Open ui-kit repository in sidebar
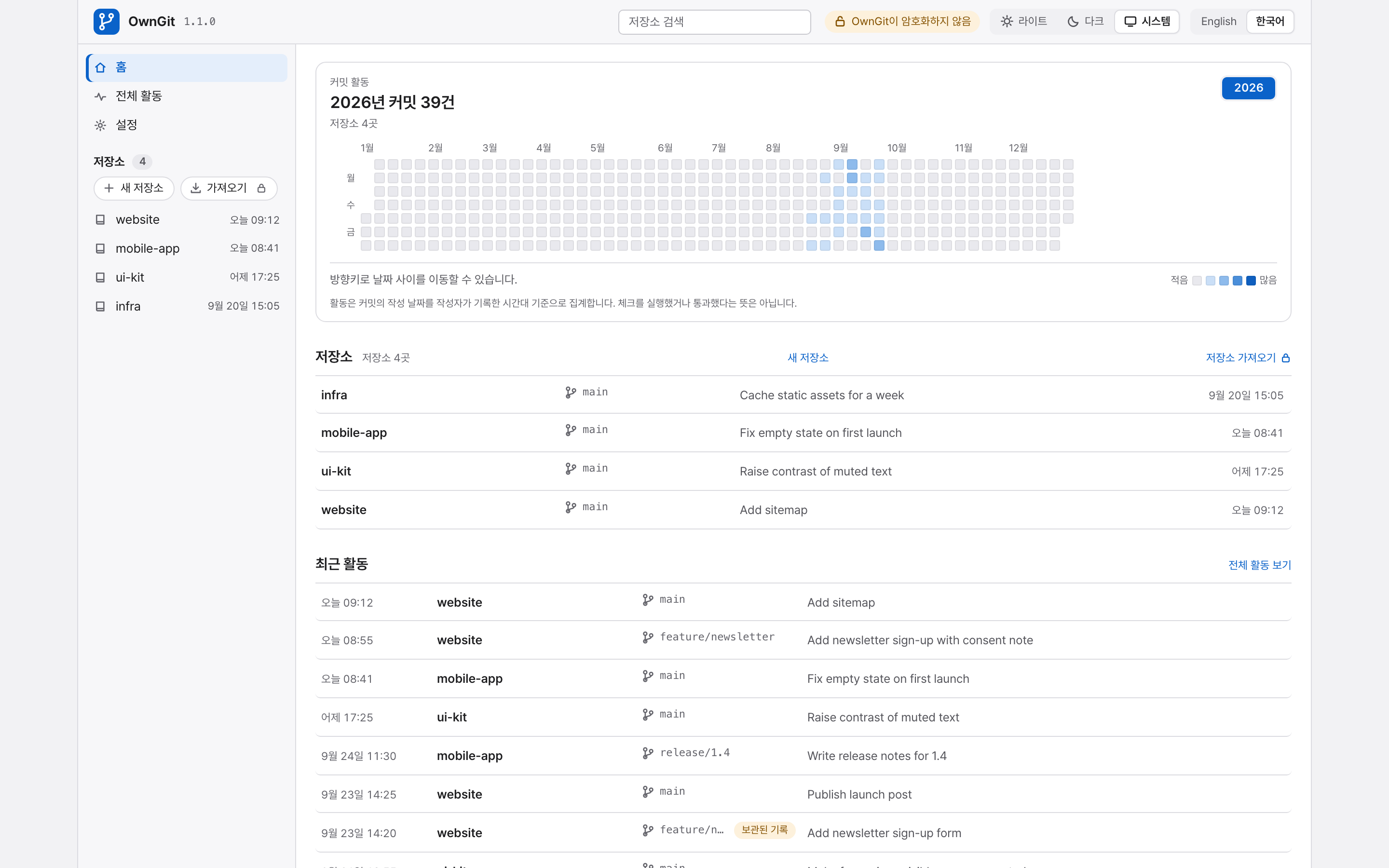The width and height of the screenshot is (1389, 868). [x=187, y=277]
